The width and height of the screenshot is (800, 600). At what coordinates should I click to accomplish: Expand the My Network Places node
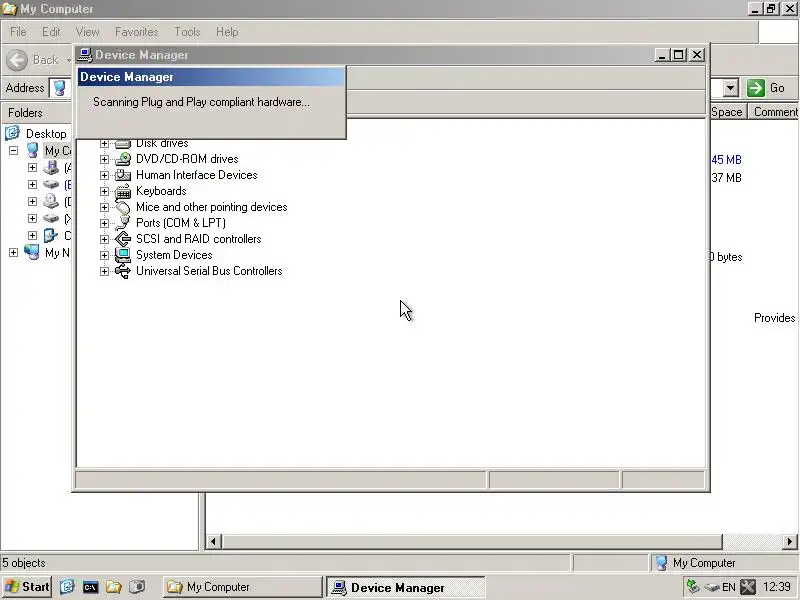click(x=14, y=253)
